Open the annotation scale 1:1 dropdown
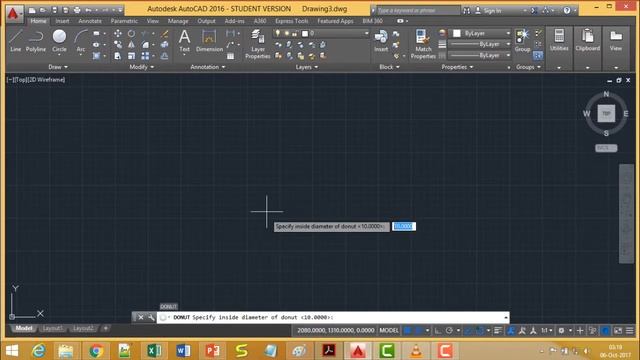 (547, 330)
